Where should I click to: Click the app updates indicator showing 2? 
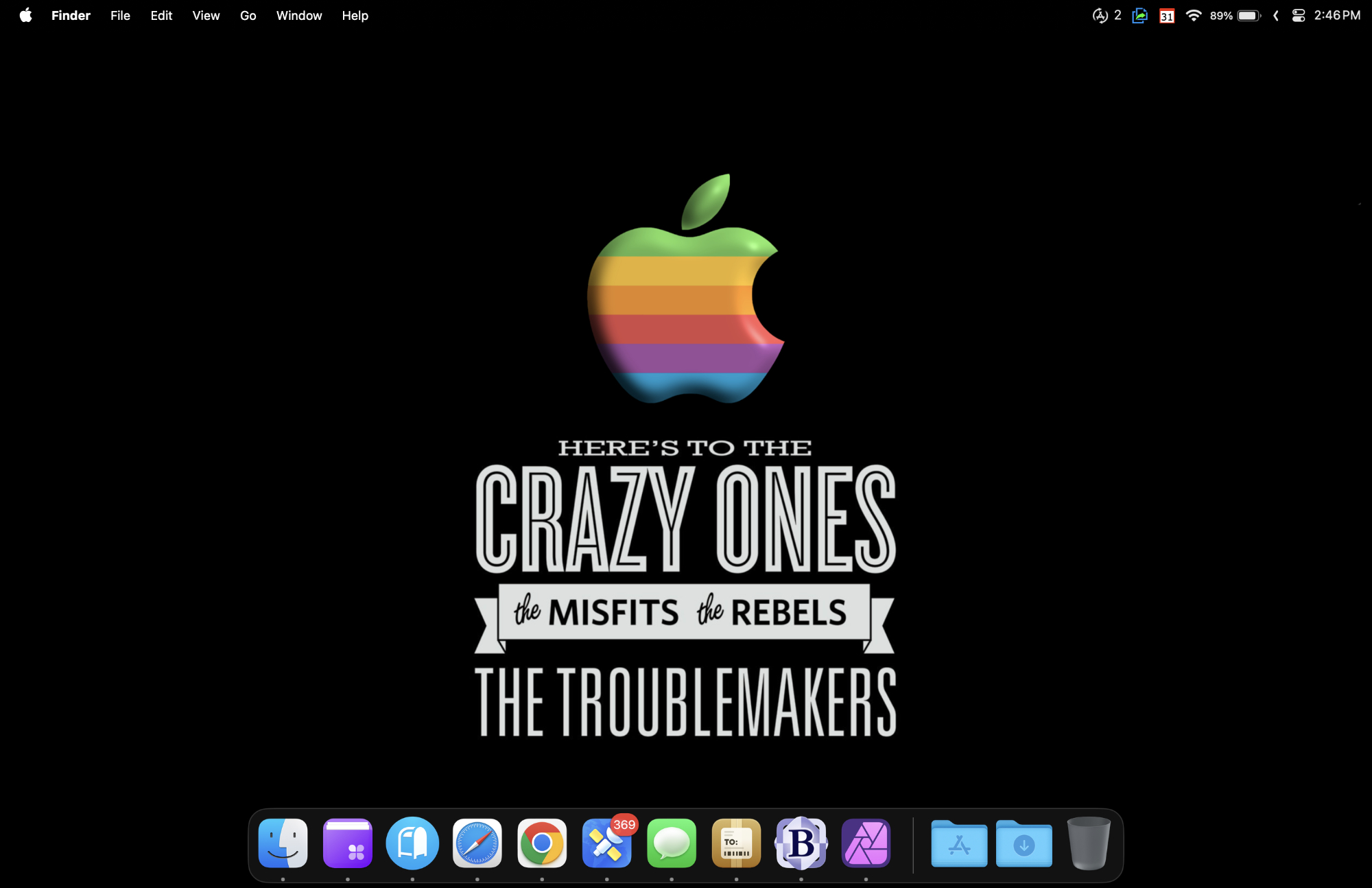click(1106, 15)
